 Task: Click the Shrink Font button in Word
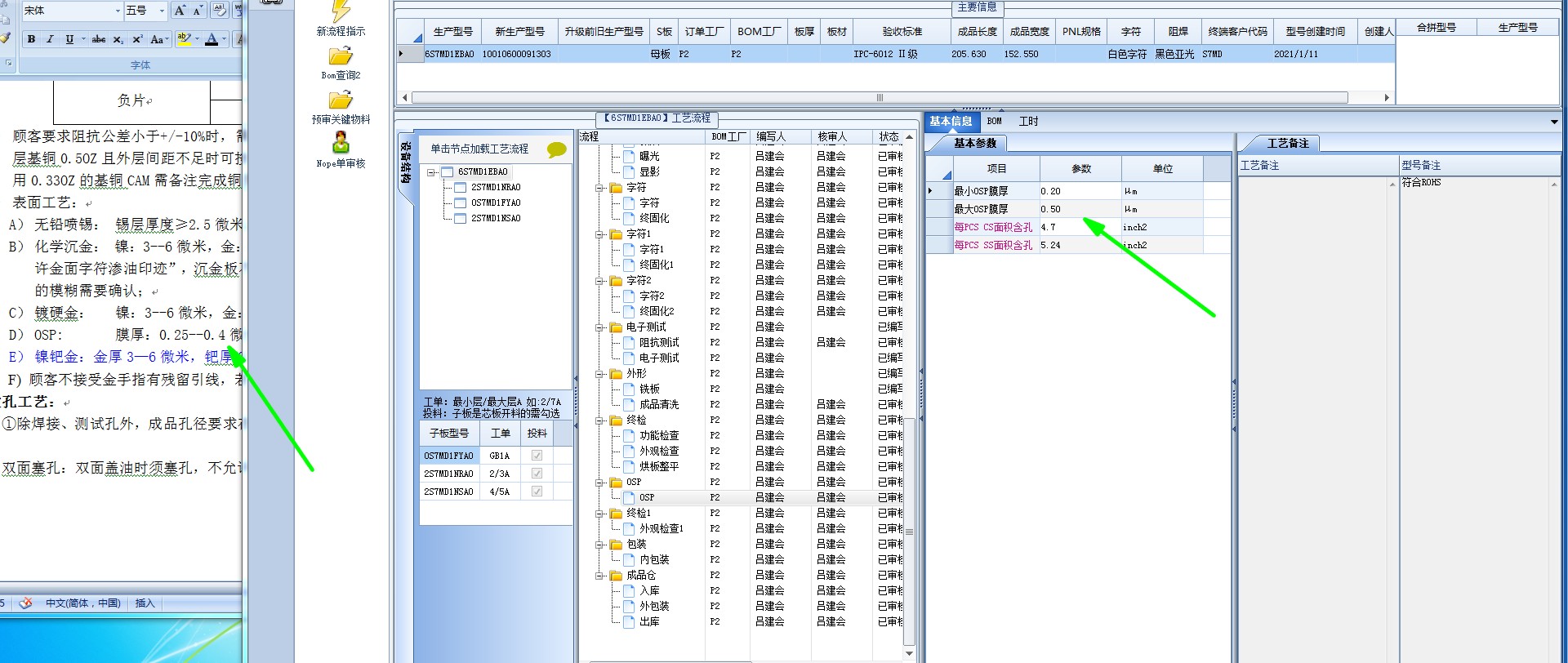pos(198,11)
